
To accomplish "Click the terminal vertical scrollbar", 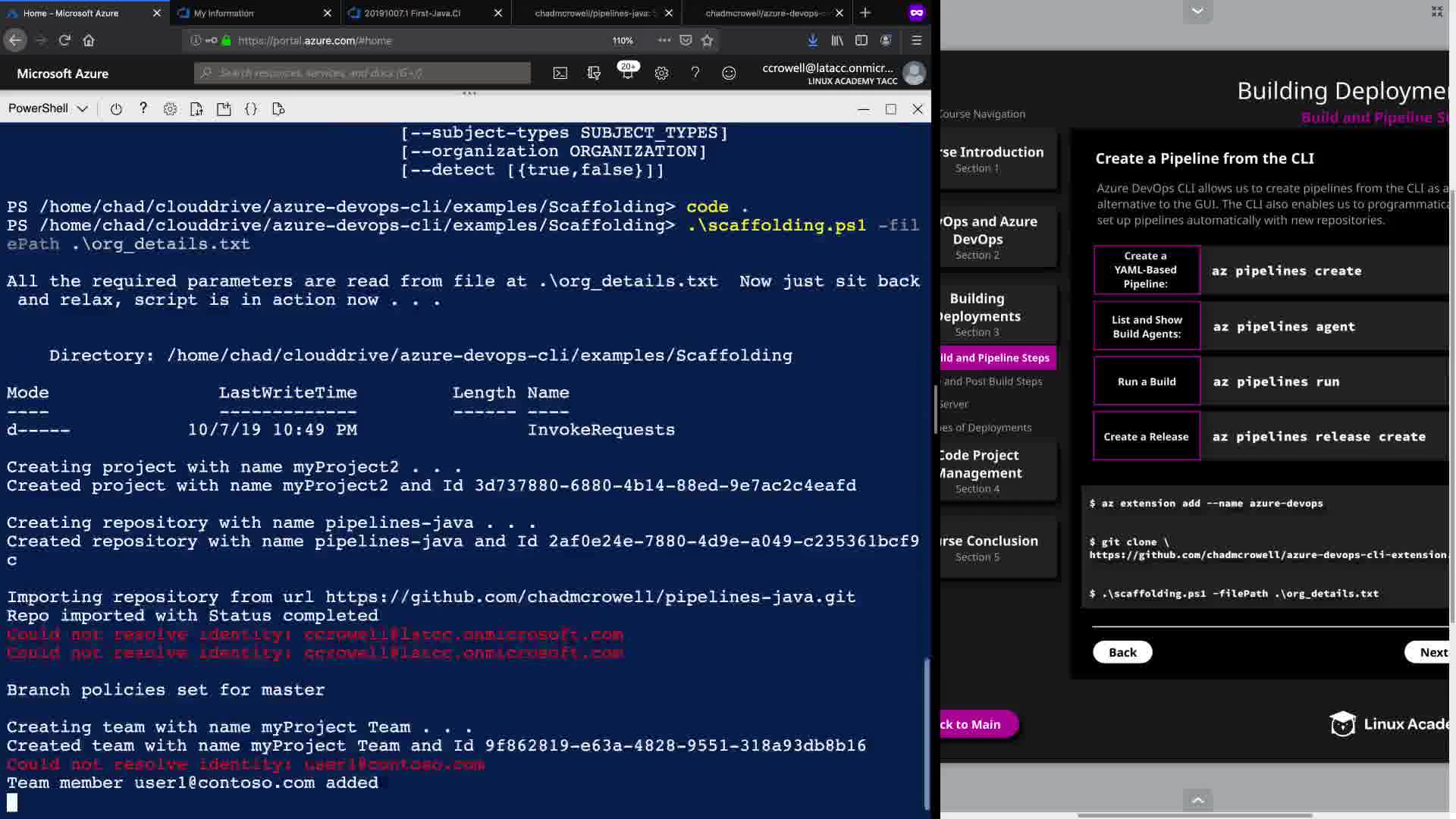I will coord(926,733).
